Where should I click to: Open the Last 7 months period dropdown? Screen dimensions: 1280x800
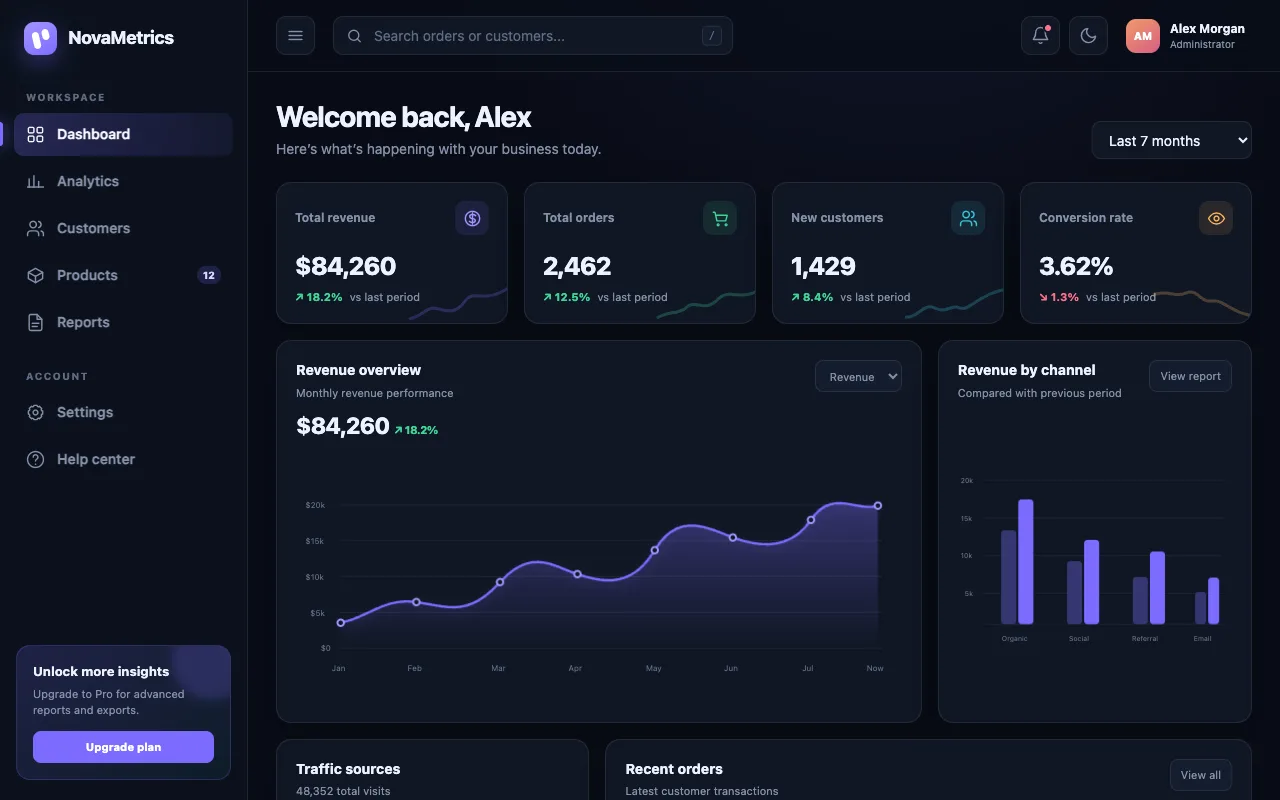pyautogui.click(x=1171, y=140)
